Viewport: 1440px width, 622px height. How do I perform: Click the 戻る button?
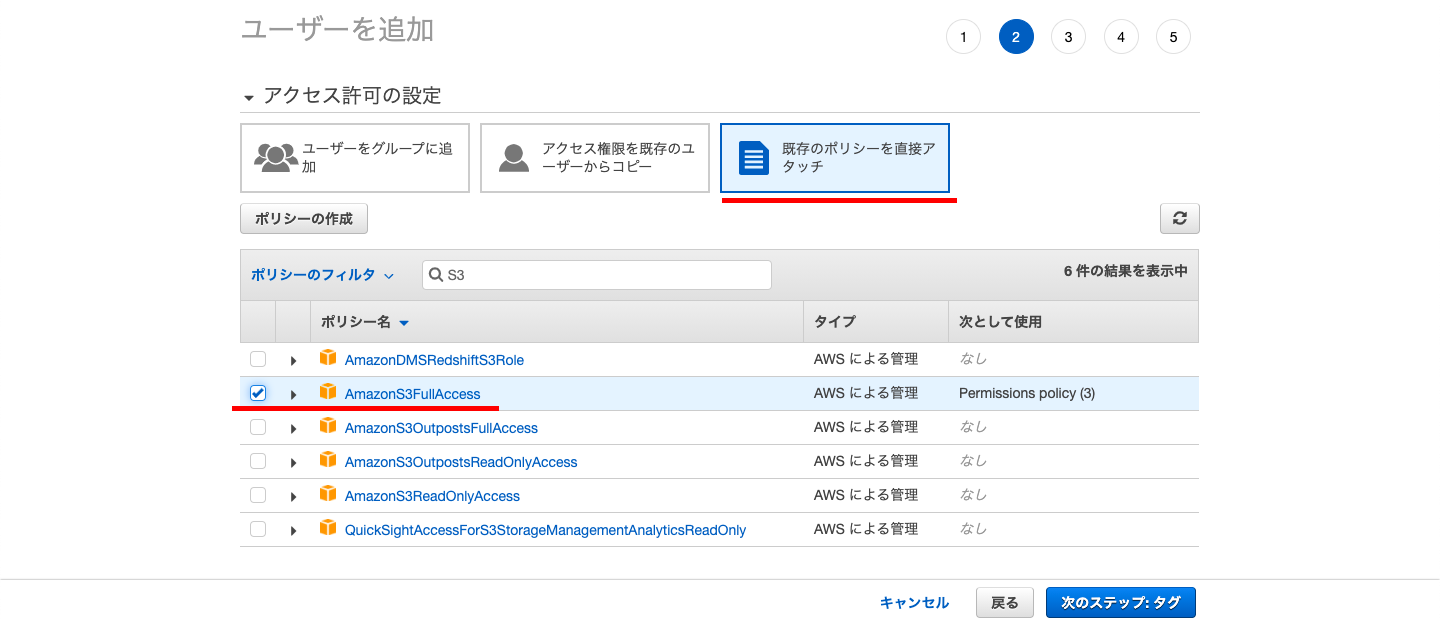[1005, 602]
